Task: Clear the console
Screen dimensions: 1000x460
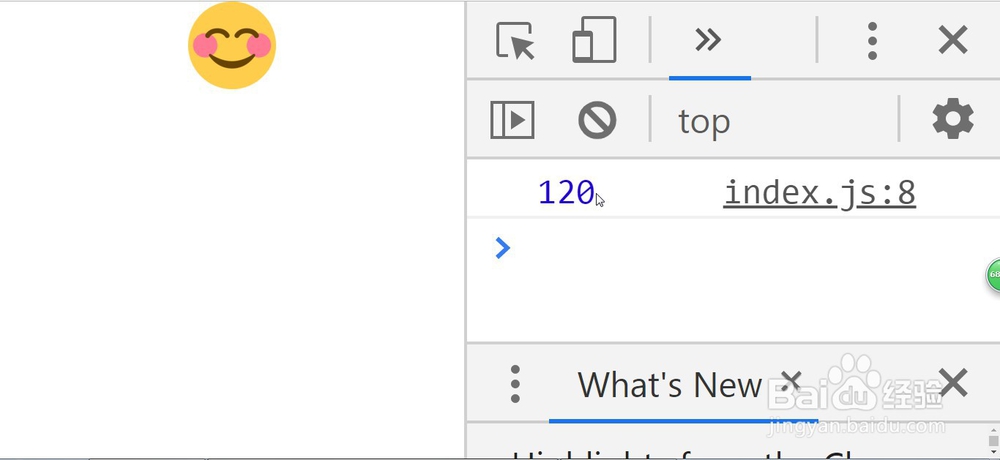Action: pos(597,120)
